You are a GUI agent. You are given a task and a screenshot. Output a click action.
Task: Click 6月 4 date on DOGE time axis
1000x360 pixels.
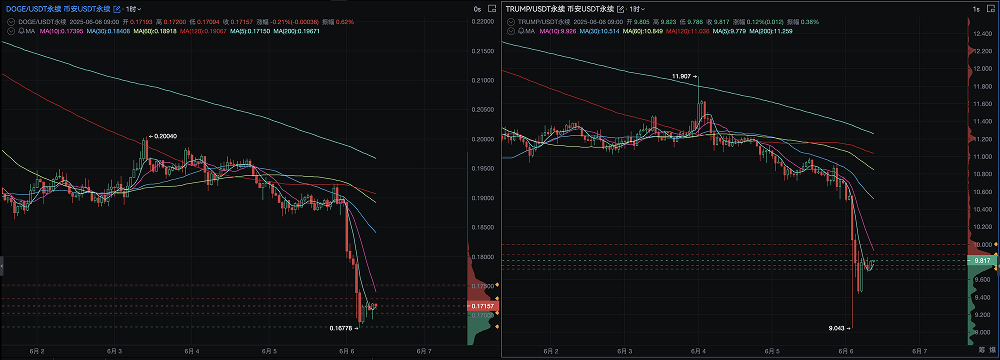click(x=192, y=350)
